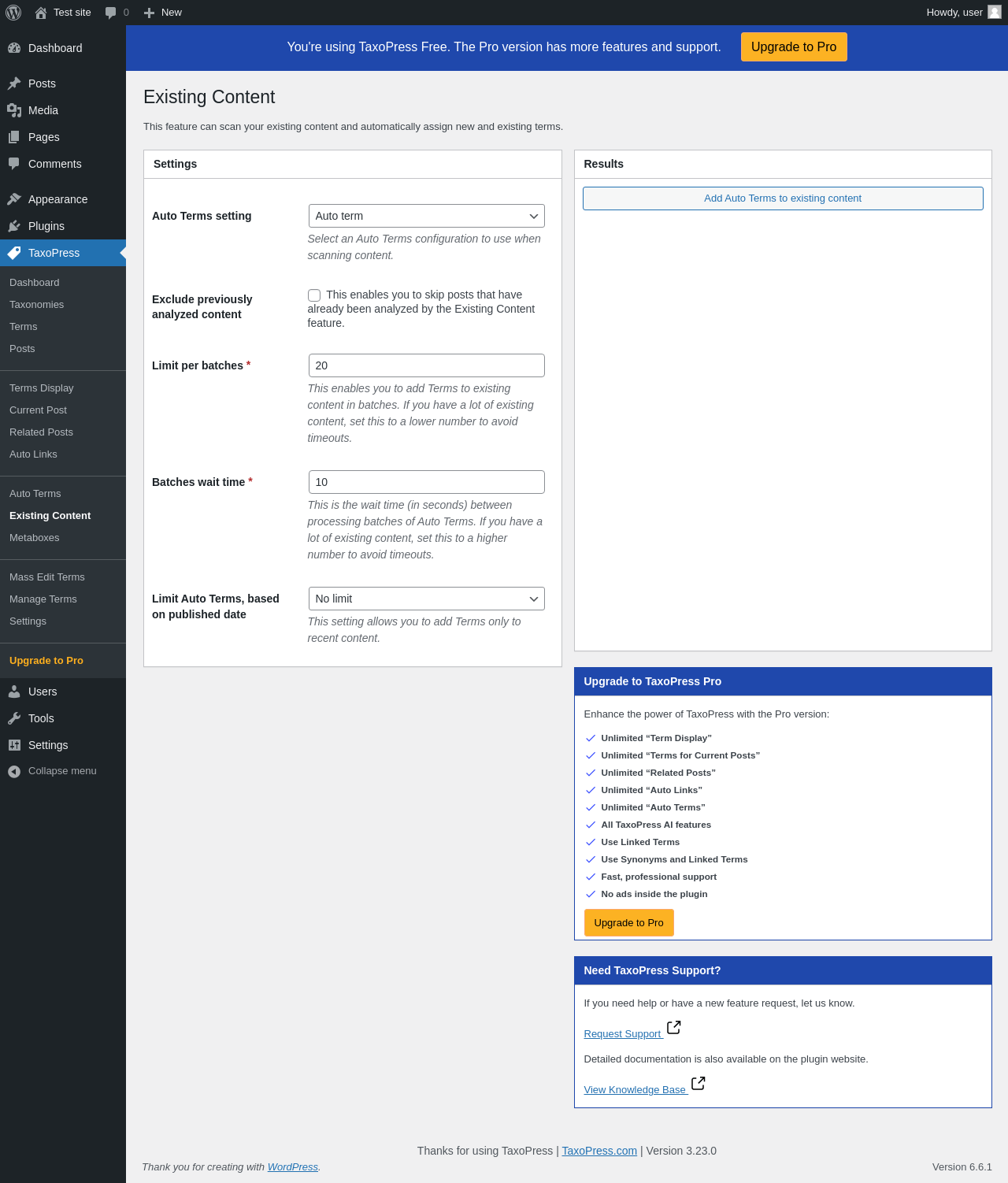Open the user avatar in admin bar

(995, 12)
